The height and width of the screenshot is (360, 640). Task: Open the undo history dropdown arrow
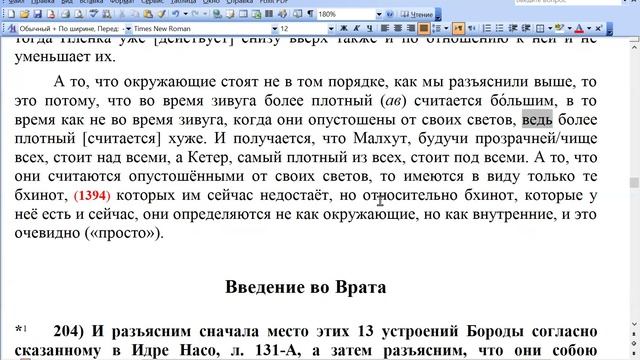[185, 14]
